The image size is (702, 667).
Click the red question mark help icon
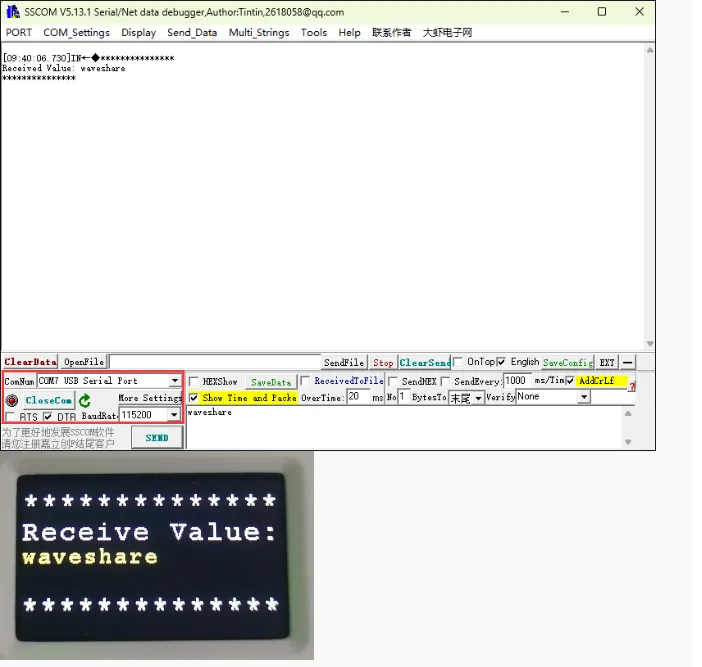click(x=632, y=387)
